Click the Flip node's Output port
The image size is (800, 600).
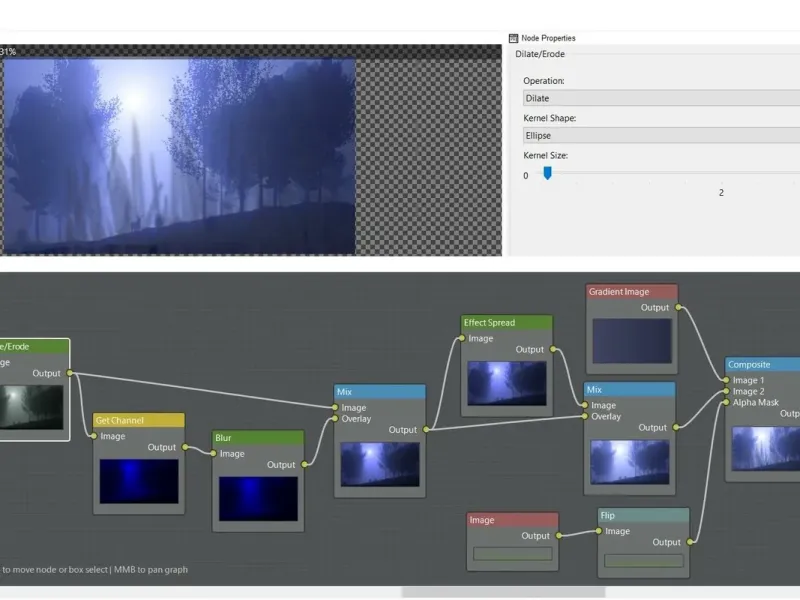(689, 542)
